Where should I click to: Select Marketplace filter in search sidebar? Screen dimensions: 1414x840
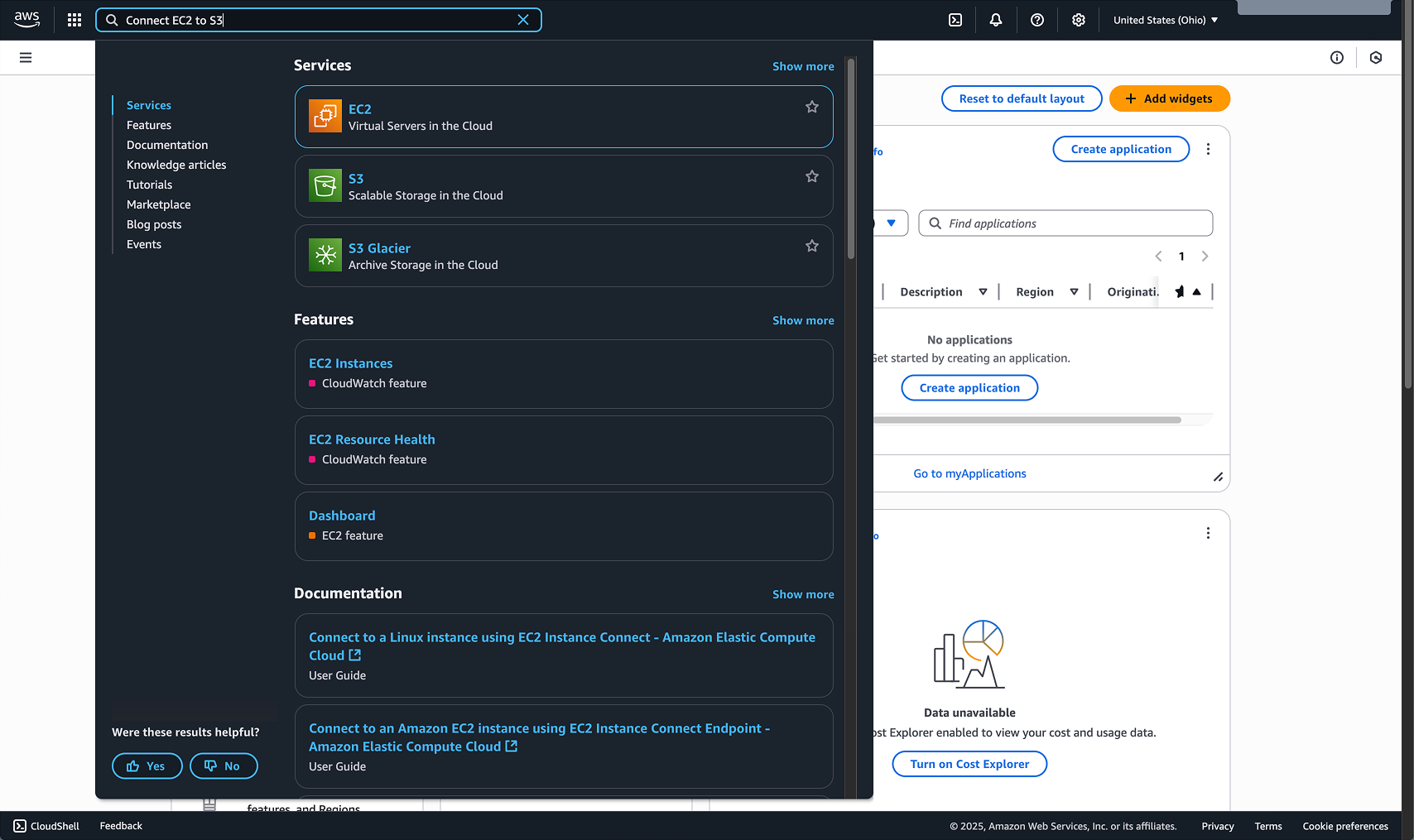pyautogui.click(x=159, y=204)
